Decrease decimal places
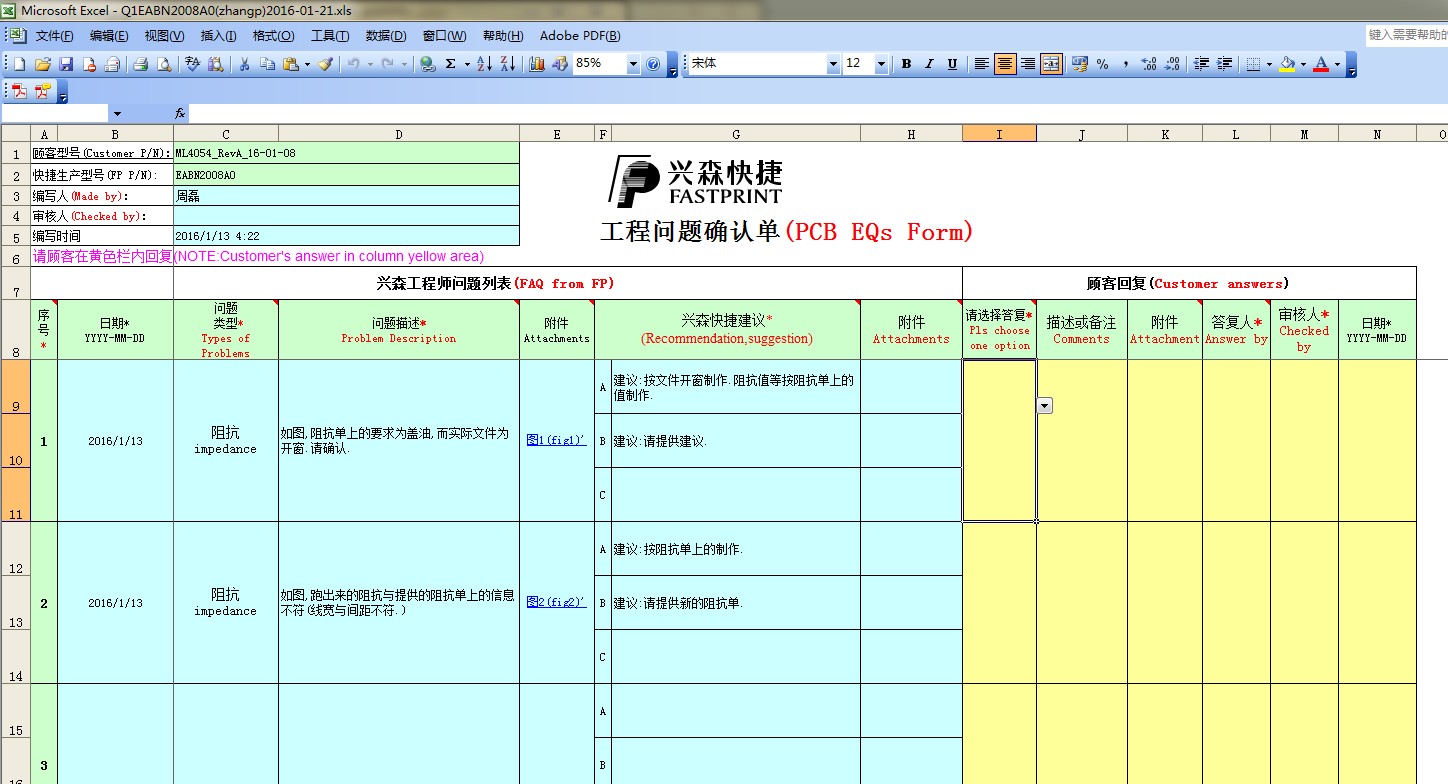 (x=1172, y=64)
